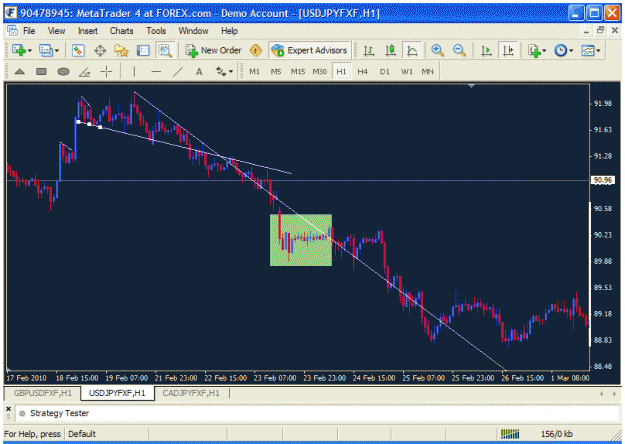This screenshot has width=625, height=444.
Task: Toggle Expert Advisors on or off
Action: coord(310,51)
